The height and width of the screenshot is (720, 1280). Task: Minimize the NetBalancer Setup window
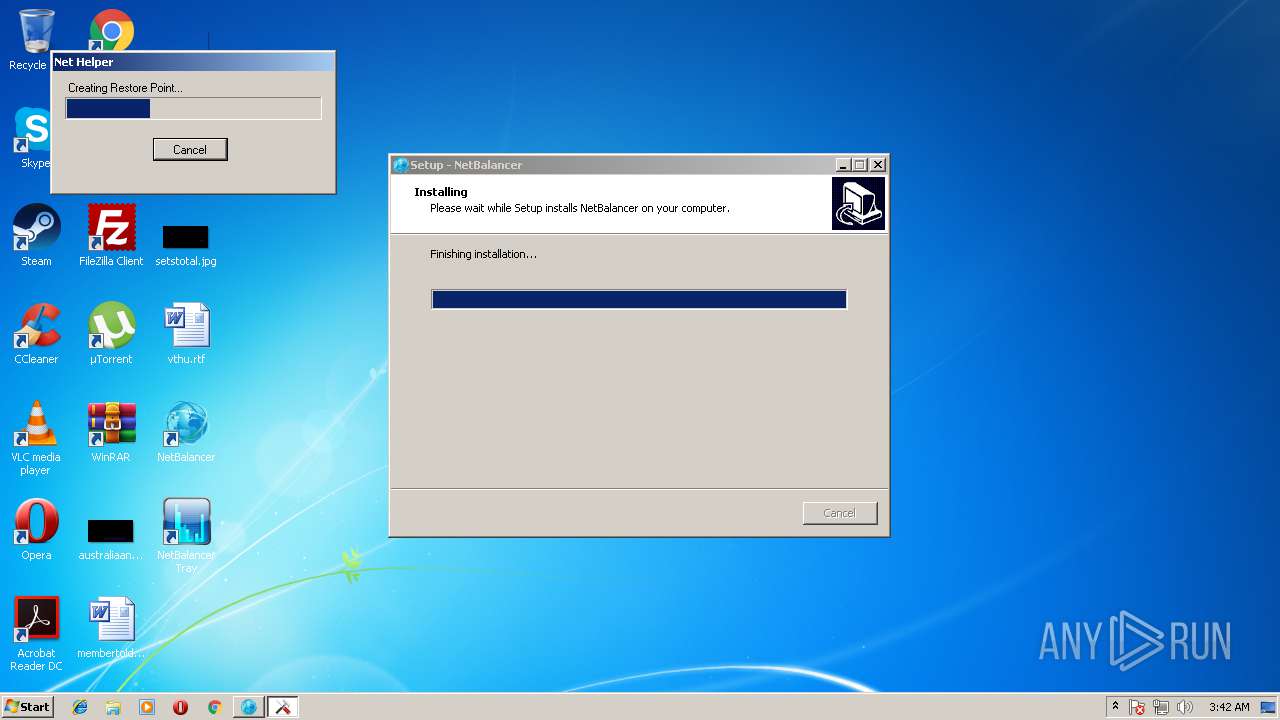point(843,165)
